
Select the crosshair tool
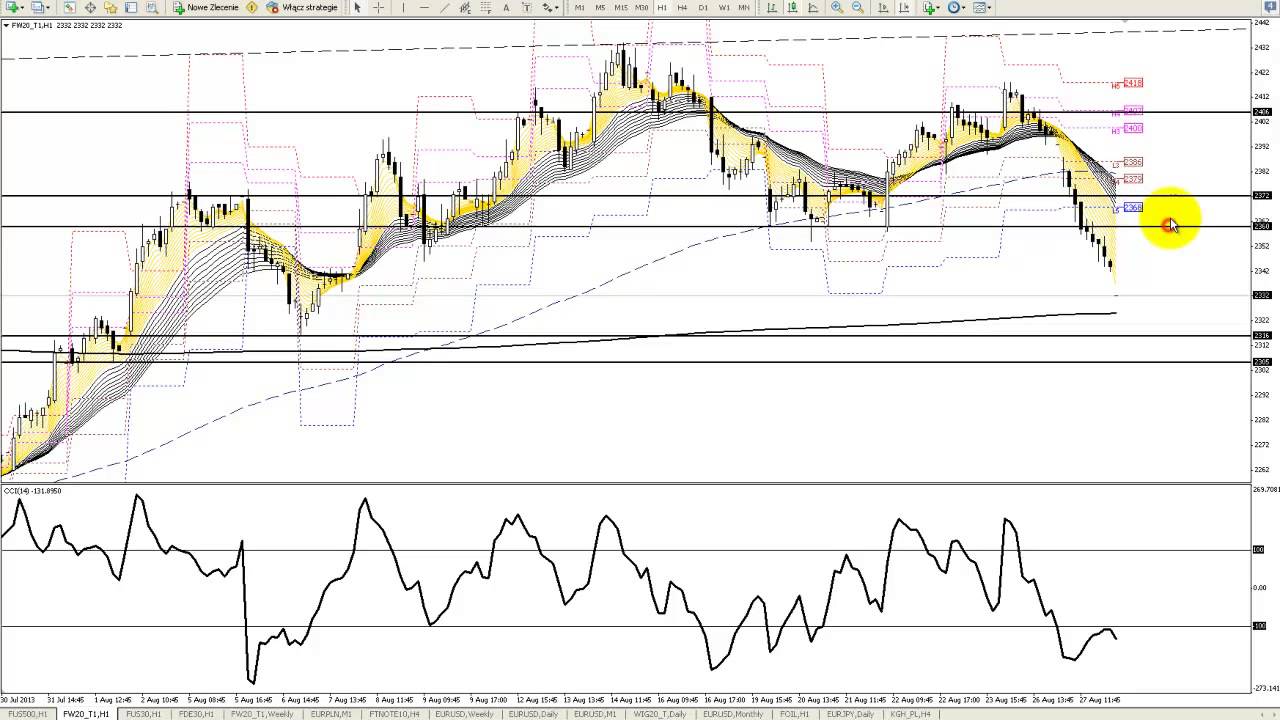coord(378,7)
